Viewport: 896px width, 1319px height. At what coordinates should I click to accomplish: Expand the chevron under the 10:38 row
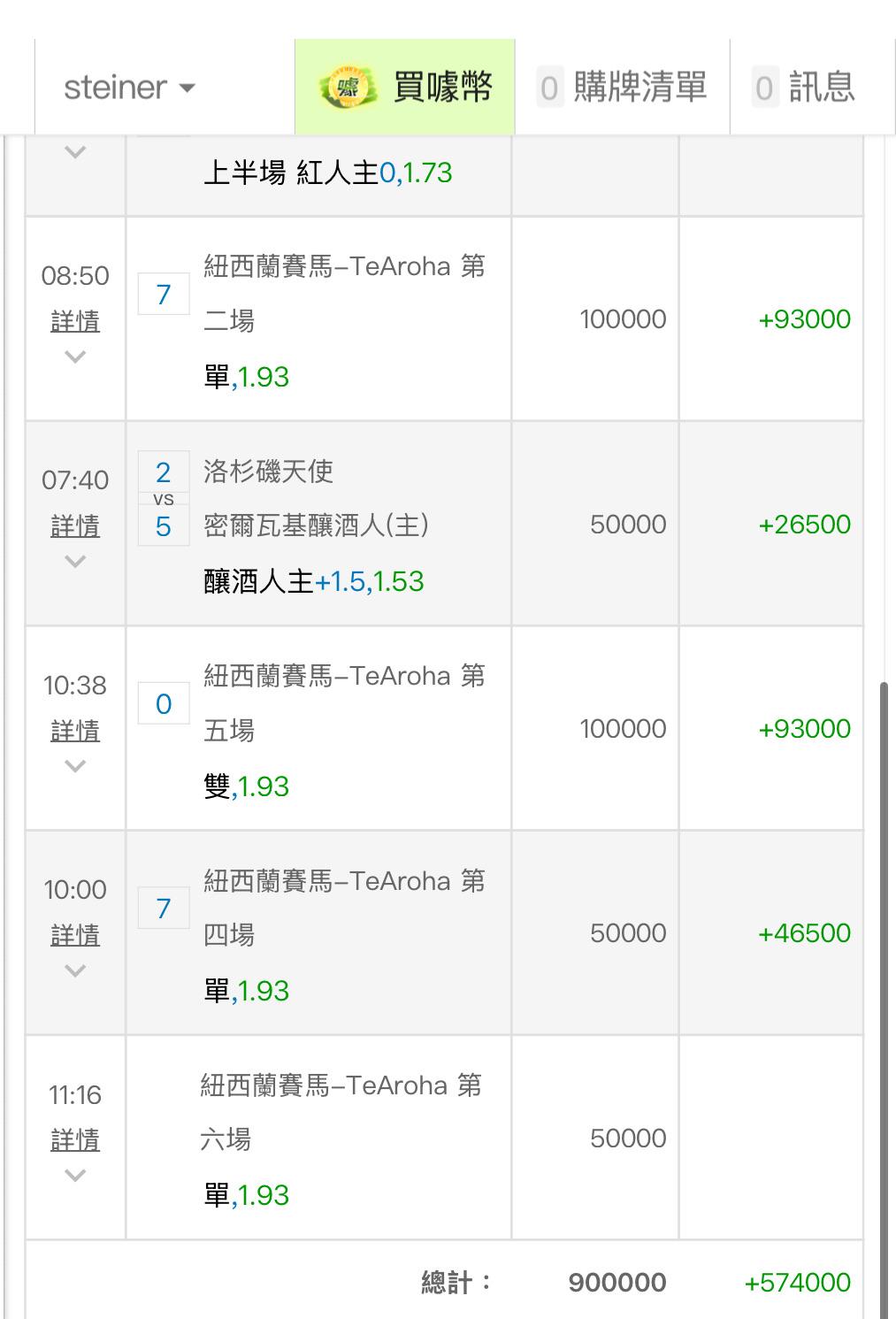pyautogui.click(x=75, y=766)
